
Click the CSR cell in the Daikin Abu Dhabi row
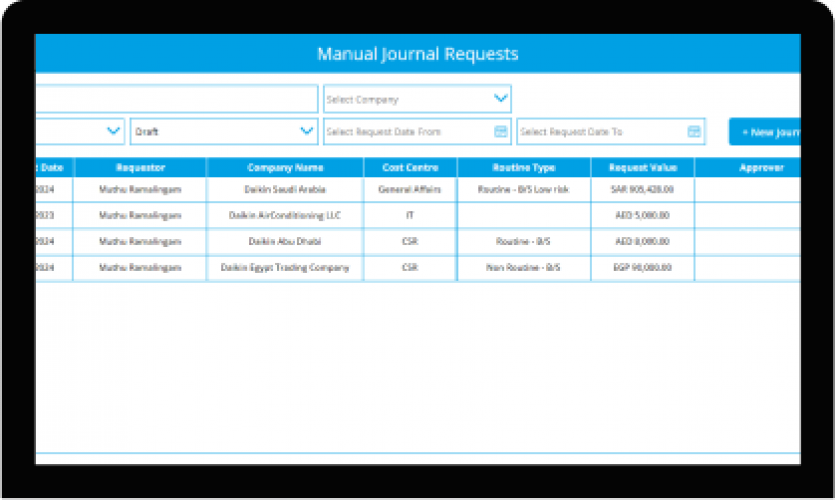click(x=410, y=241)
